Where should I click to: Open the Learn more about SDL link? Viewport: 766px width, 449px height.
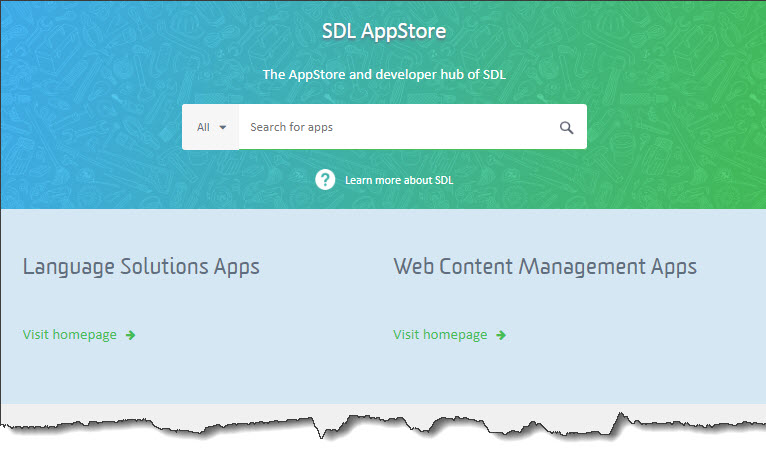(399, 180)
